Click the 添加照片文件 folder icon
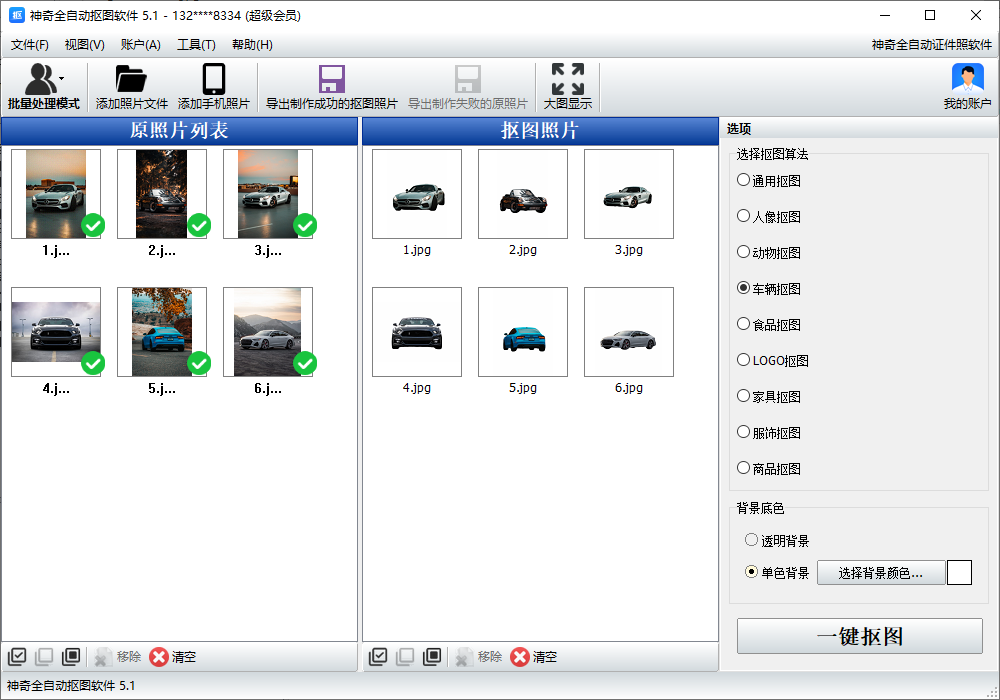Viewport: 1000px width, 700px height. [x=131, y=80]
